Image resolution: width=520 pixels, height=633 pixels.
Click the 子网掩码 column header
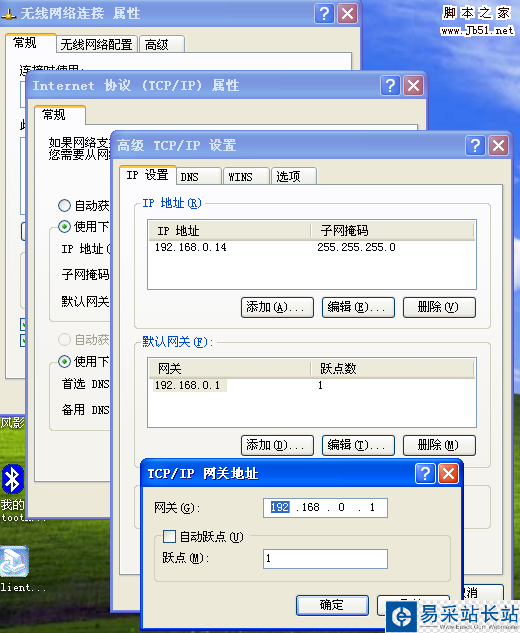coord(392,231)
